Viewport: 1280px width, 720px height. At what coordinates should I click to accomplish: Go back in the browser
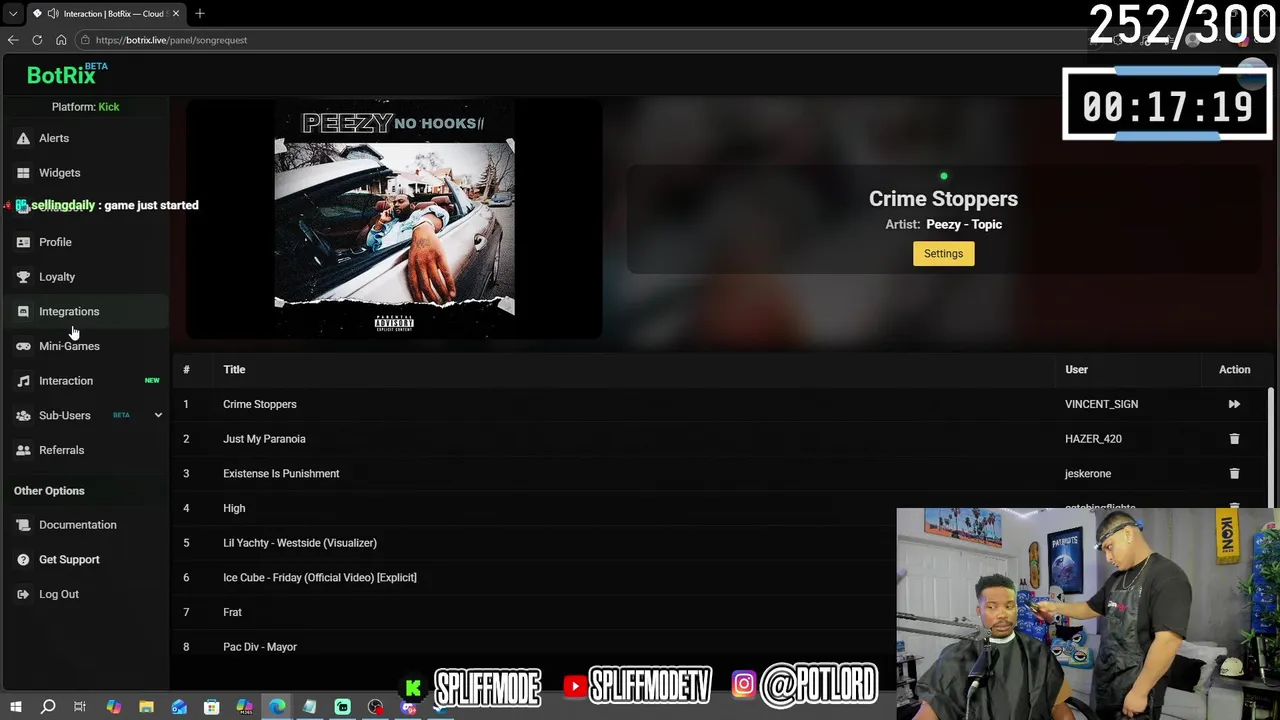coord(13,40)
